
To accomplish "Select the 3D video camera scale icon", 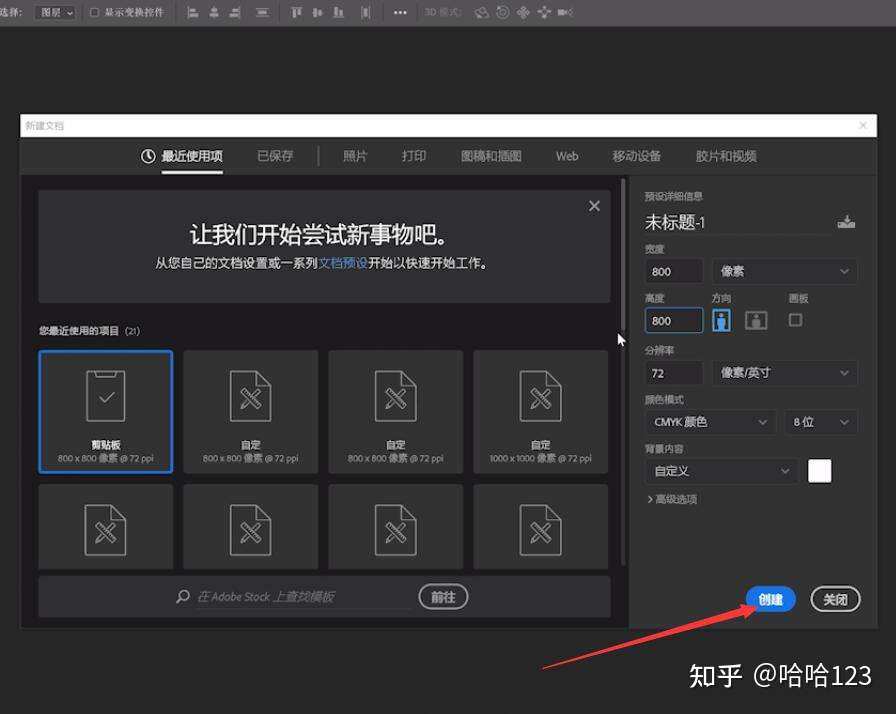I will (565, 12).
